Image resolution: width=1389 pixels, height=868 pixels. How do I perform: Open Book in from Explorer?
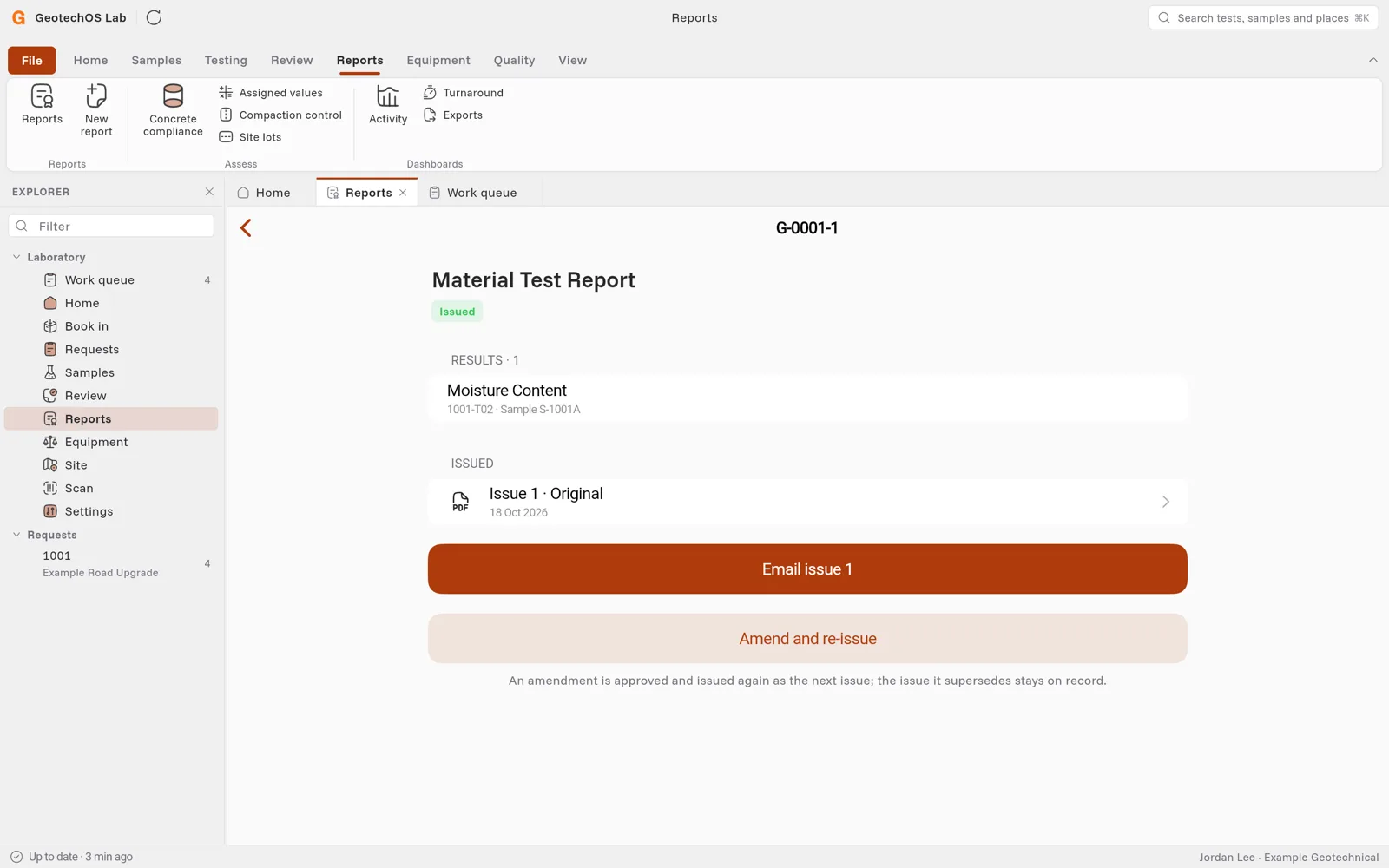tap(111, 326)
